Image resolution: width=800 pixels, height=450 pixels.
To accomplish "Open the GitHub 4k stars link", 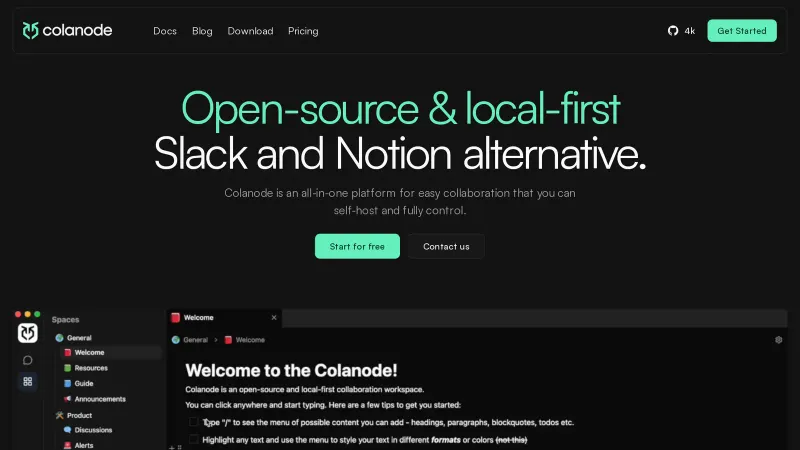I will 681,31.
